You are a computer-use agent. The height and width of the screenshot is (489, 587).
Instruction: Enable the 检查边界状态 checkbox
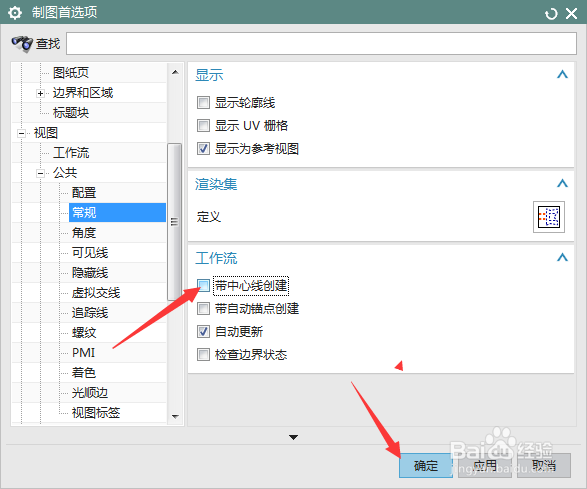[x=203, y=354]
